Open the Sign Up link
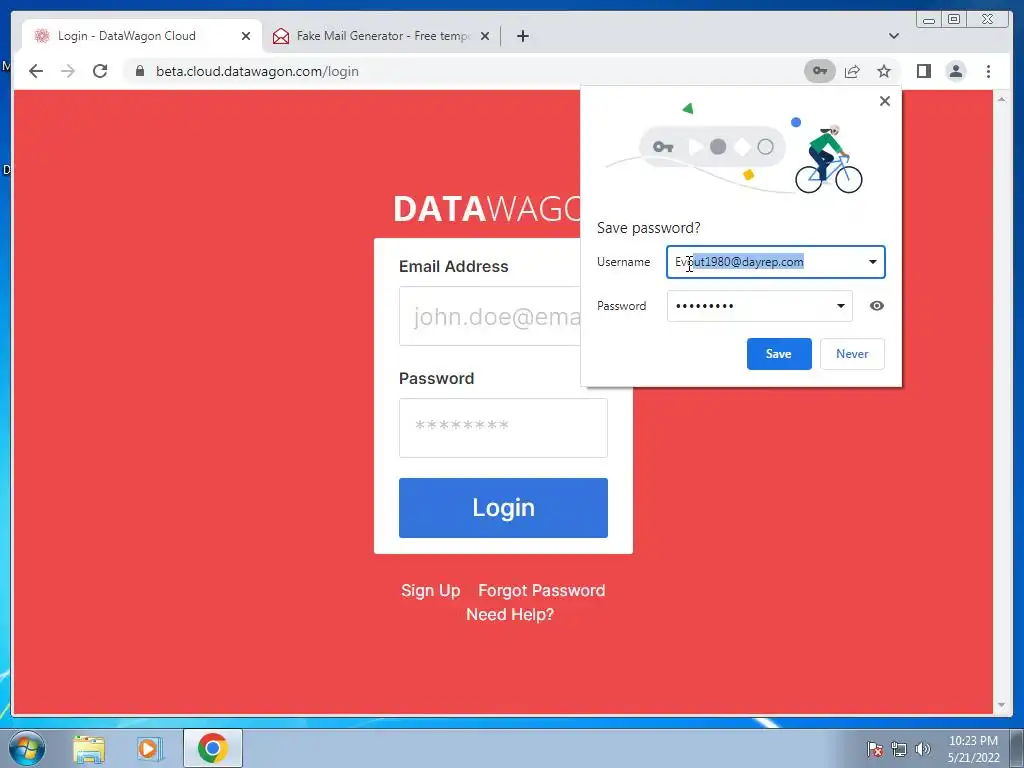 tap(430, 590)
